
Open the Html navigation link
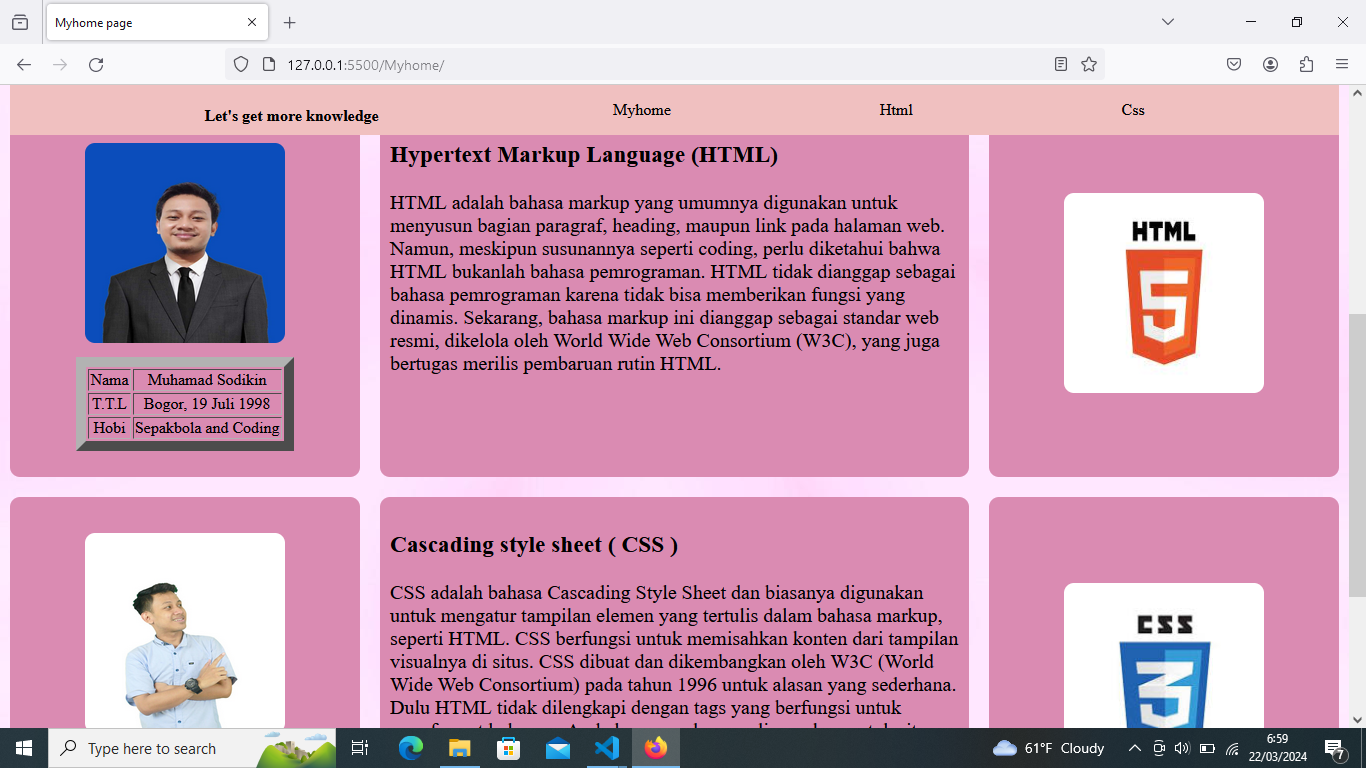point(896,110)
